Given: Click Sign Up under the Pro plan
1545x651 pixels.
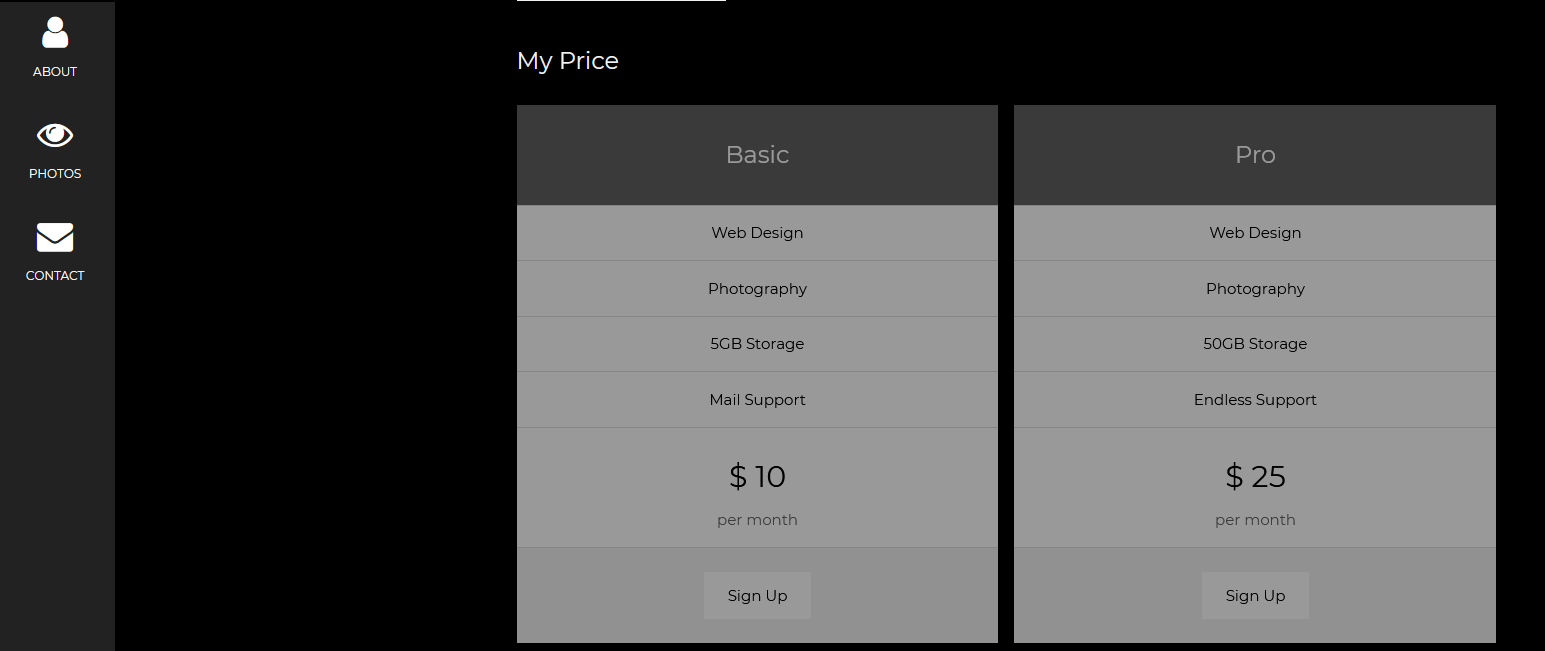Looking at the screenshot, I should point(1255,595).
